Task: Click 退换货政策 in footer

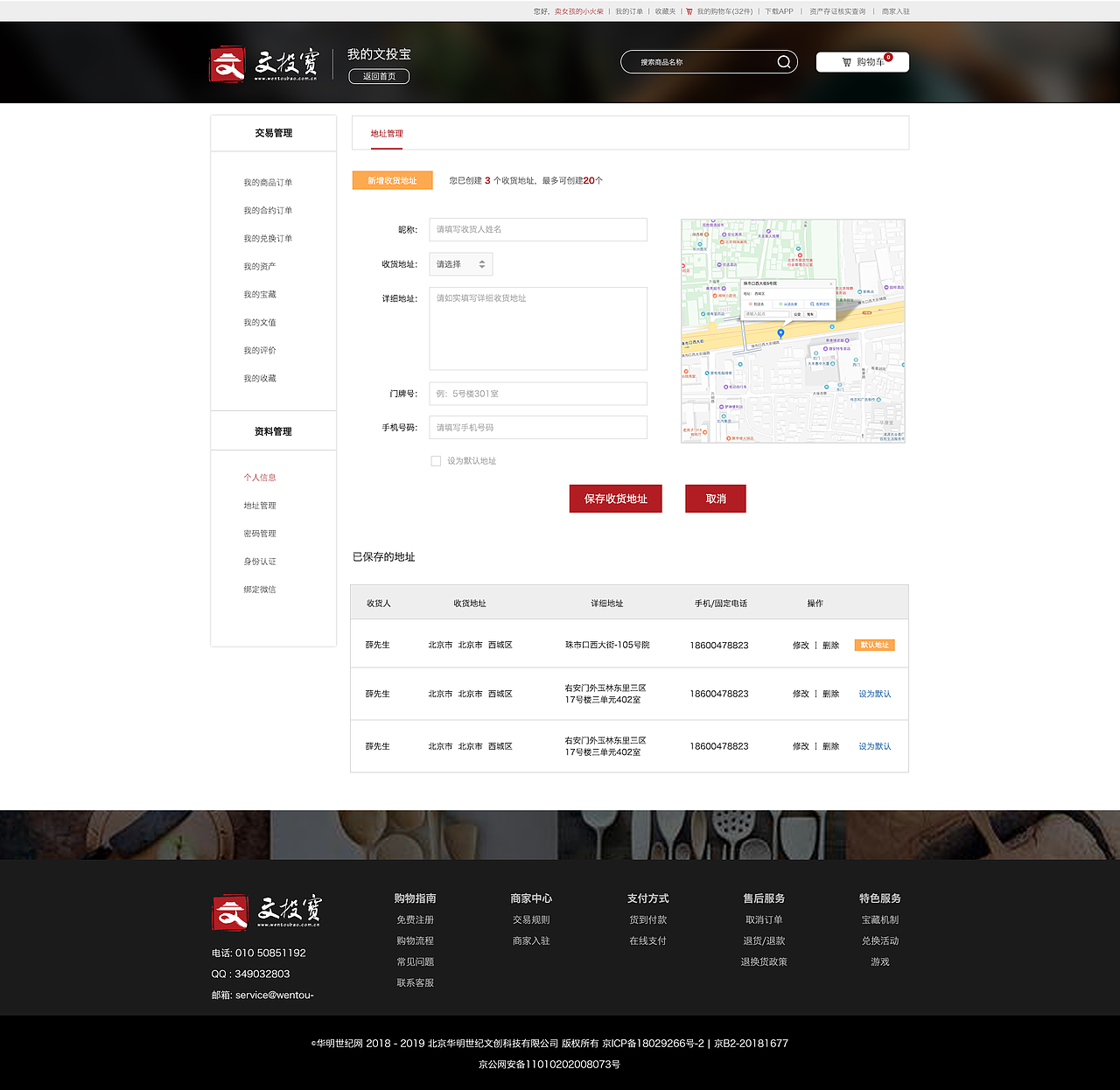Action: pyautogui.click(x=764, y=962)
